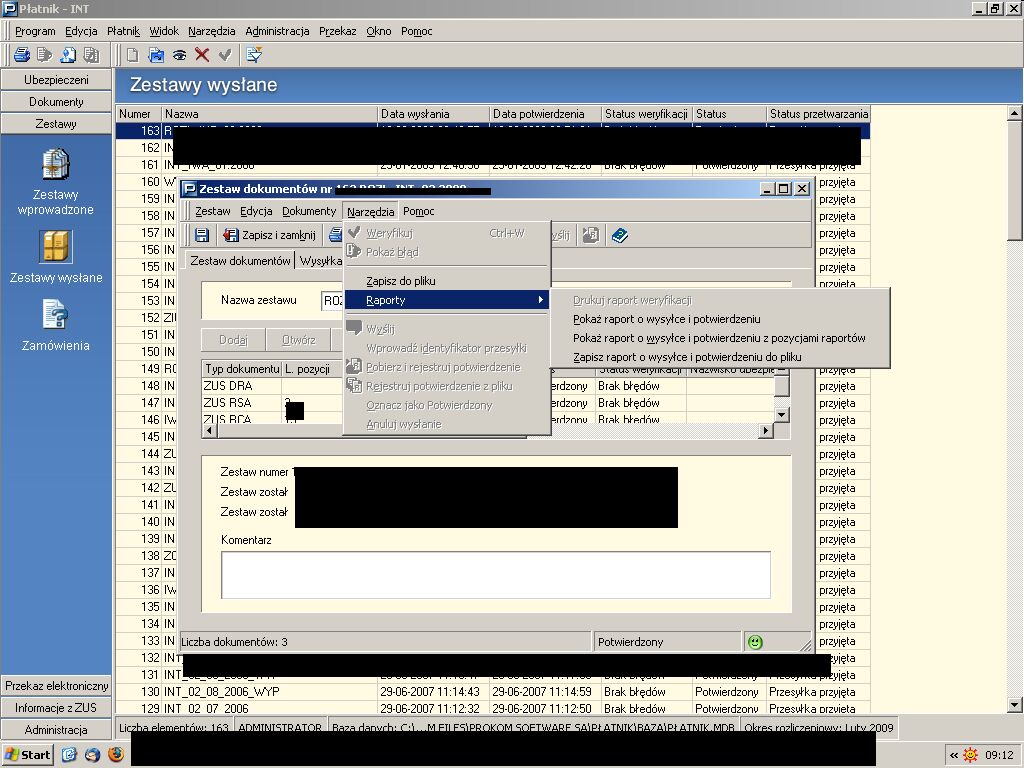Open the Narzędzia menu in dialog window
1024x768 pixels.
(x=370, y=212)
